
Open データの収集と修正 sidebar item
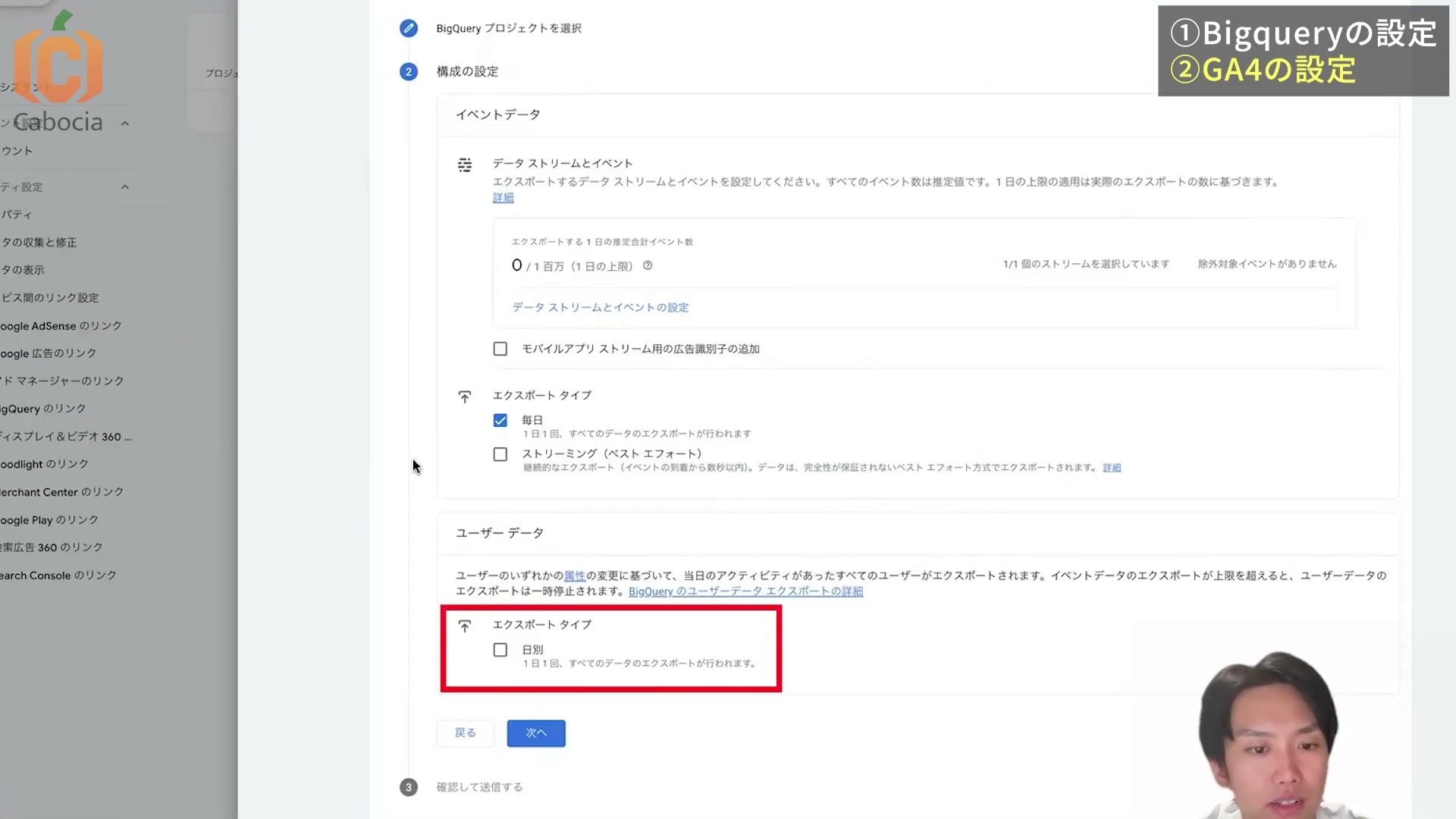[39, 243]
